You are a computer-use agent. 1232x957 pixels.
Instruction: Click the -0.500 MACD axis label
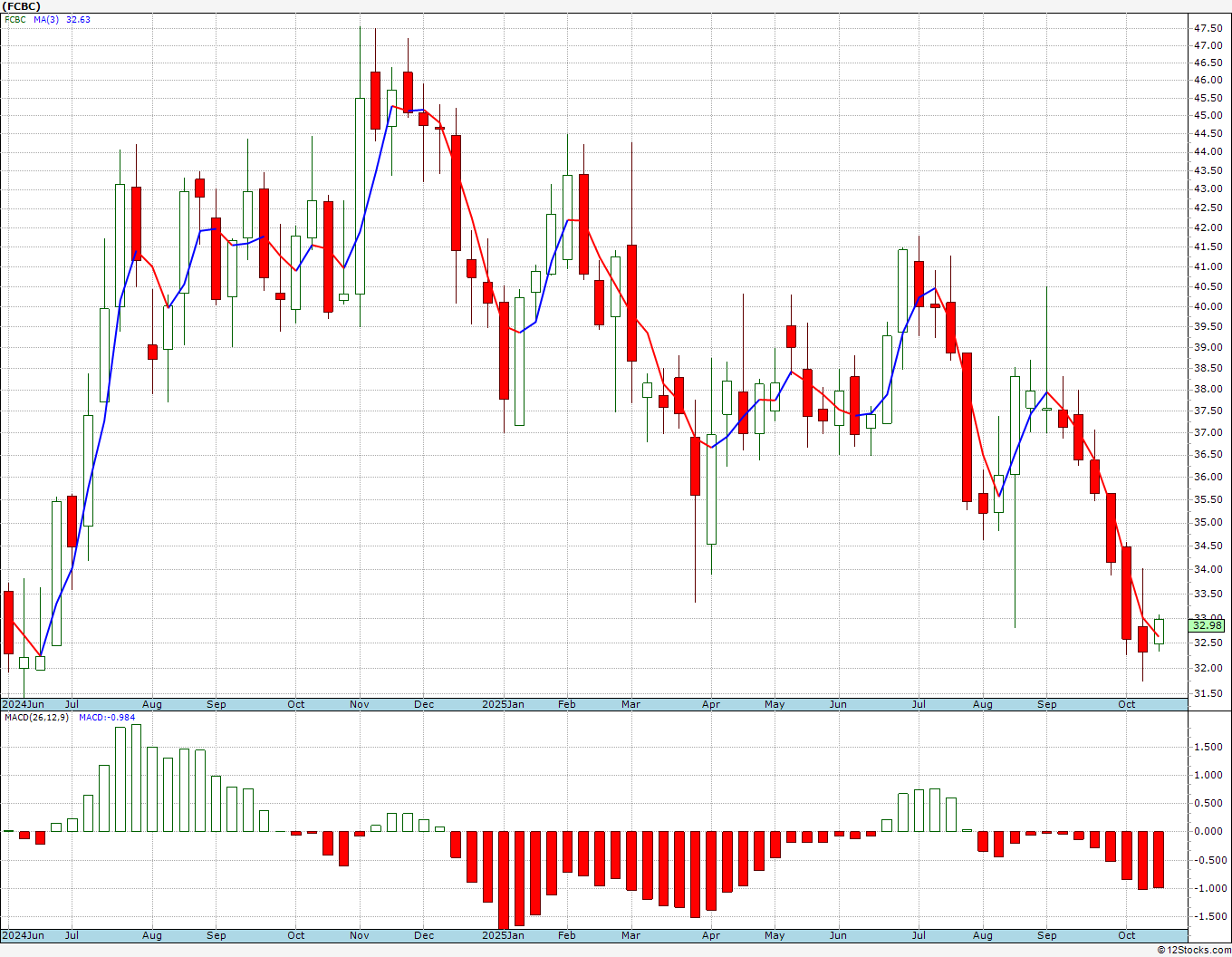click(x=1208, y=860)
